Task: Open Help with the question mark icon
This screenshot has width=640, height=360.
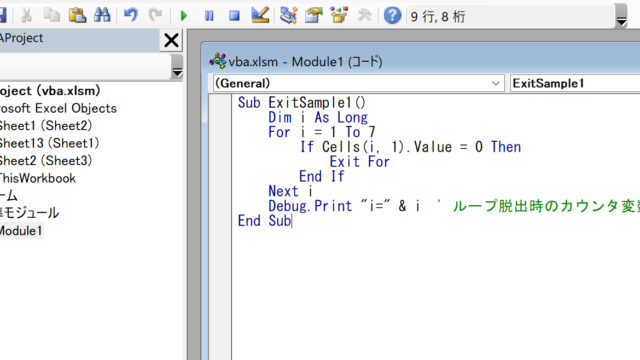Action: point(392,16)
